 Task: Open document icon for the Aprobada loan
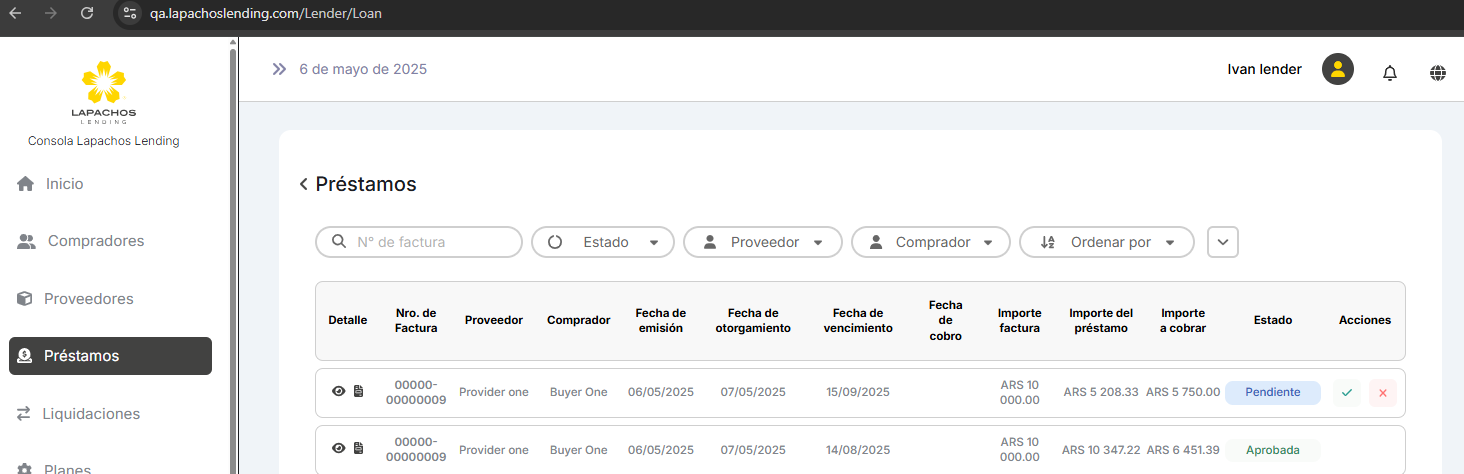358,449
